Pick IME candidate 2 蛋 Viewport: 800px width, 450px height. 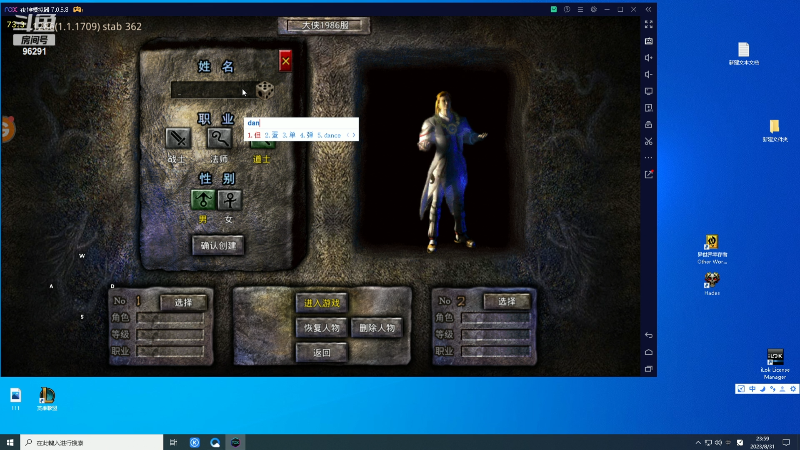(x=271, y=135)
